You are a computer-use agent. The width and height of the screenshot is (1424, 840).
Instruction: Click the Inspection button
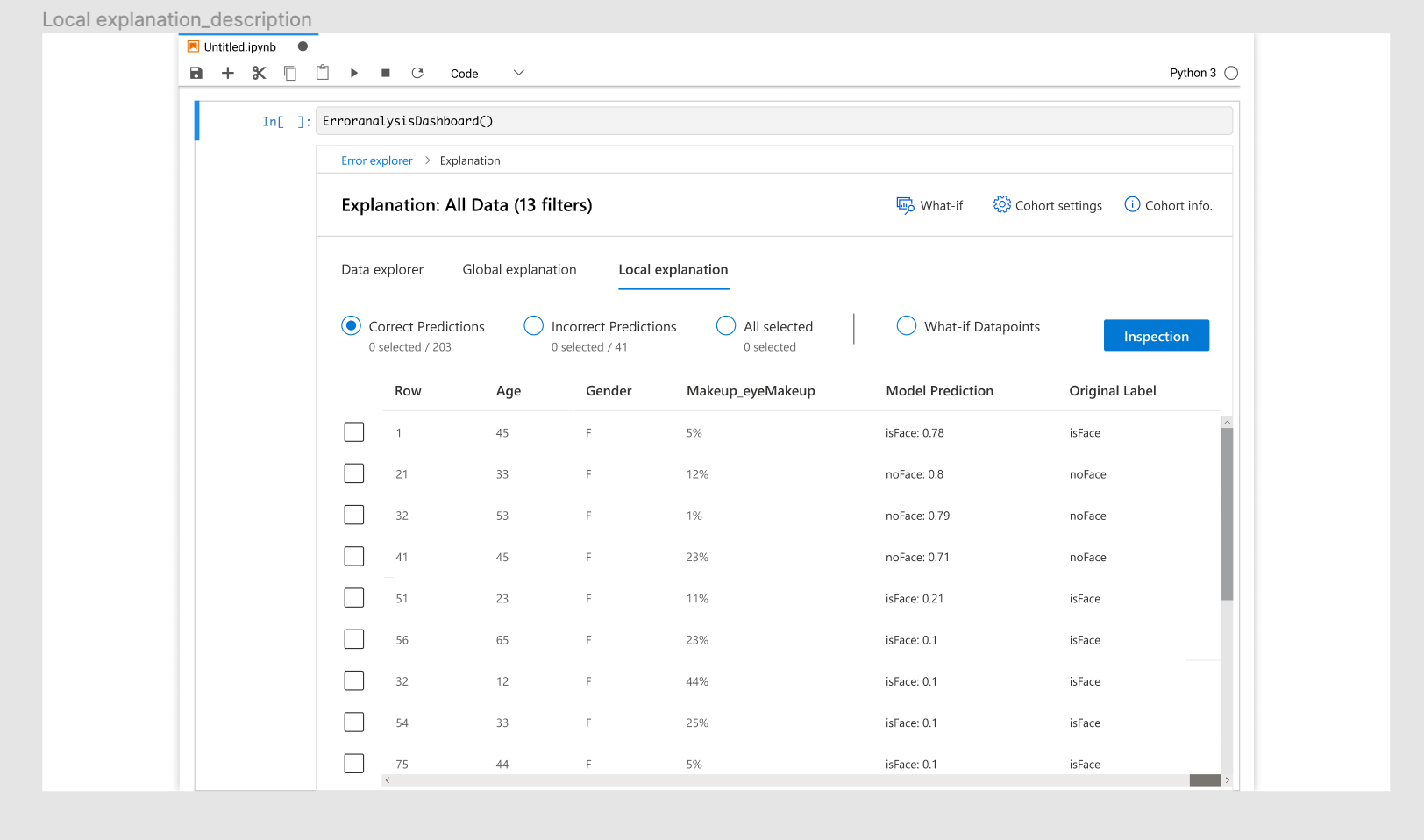(x=1156, y=335)
